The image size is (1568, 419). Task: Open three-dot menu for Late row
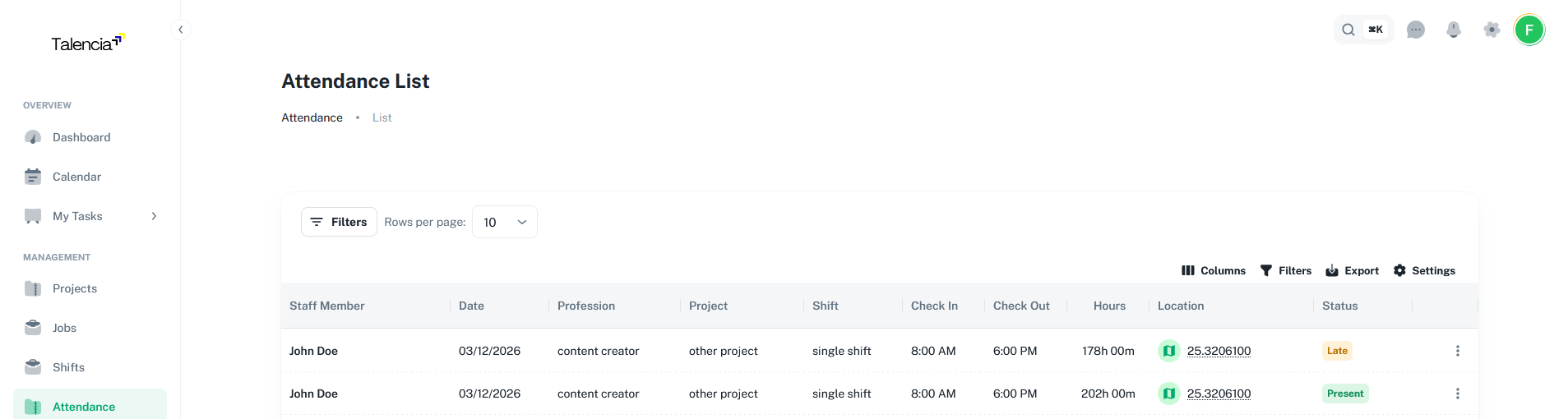[1458, 351]
